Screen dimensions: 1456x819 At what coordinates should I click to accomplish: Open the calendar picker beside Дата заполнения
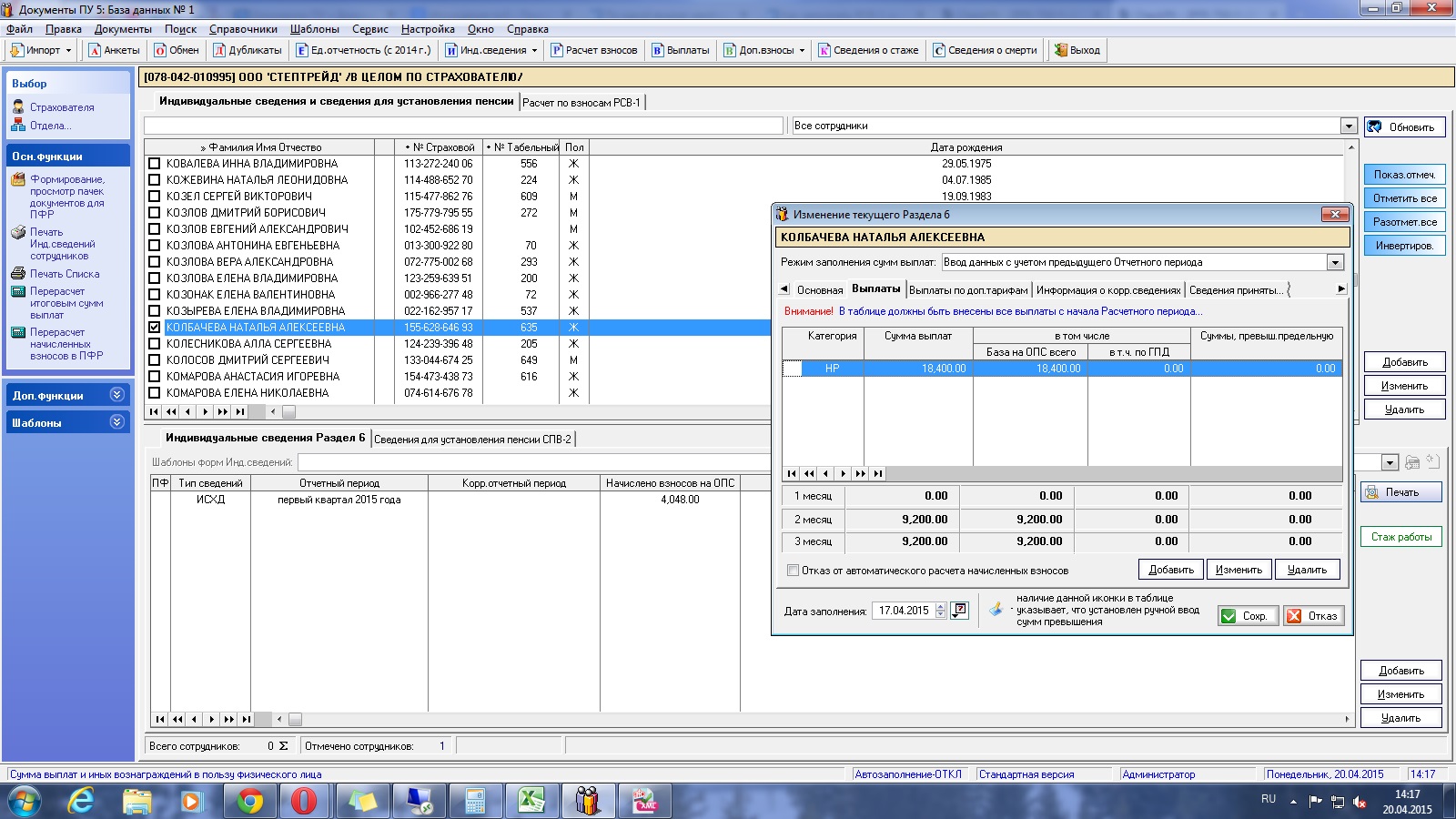pyautogui.click(x=959, y=611)
